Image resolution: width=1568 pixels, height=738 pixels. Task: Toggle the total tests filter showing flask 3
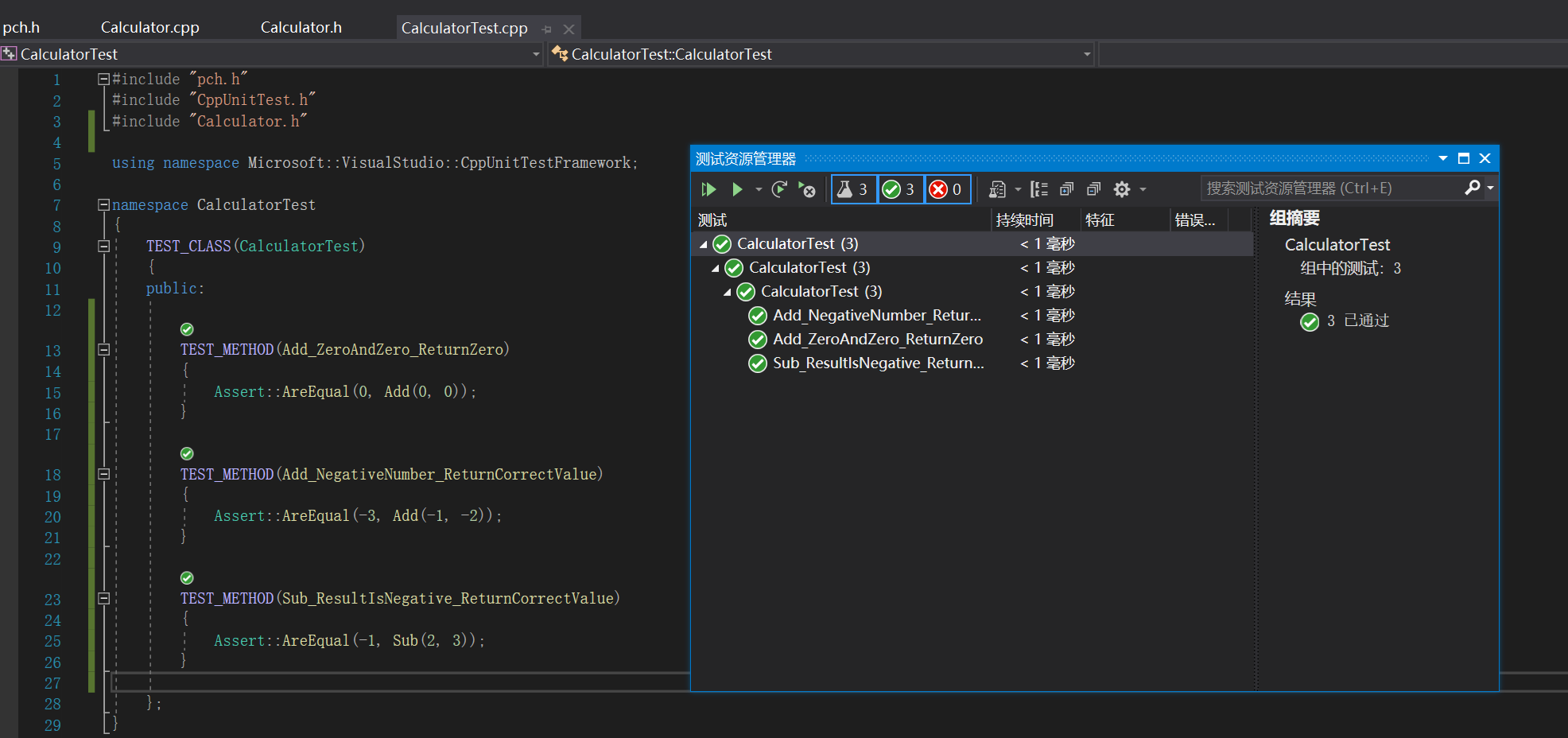pos(854,189)
